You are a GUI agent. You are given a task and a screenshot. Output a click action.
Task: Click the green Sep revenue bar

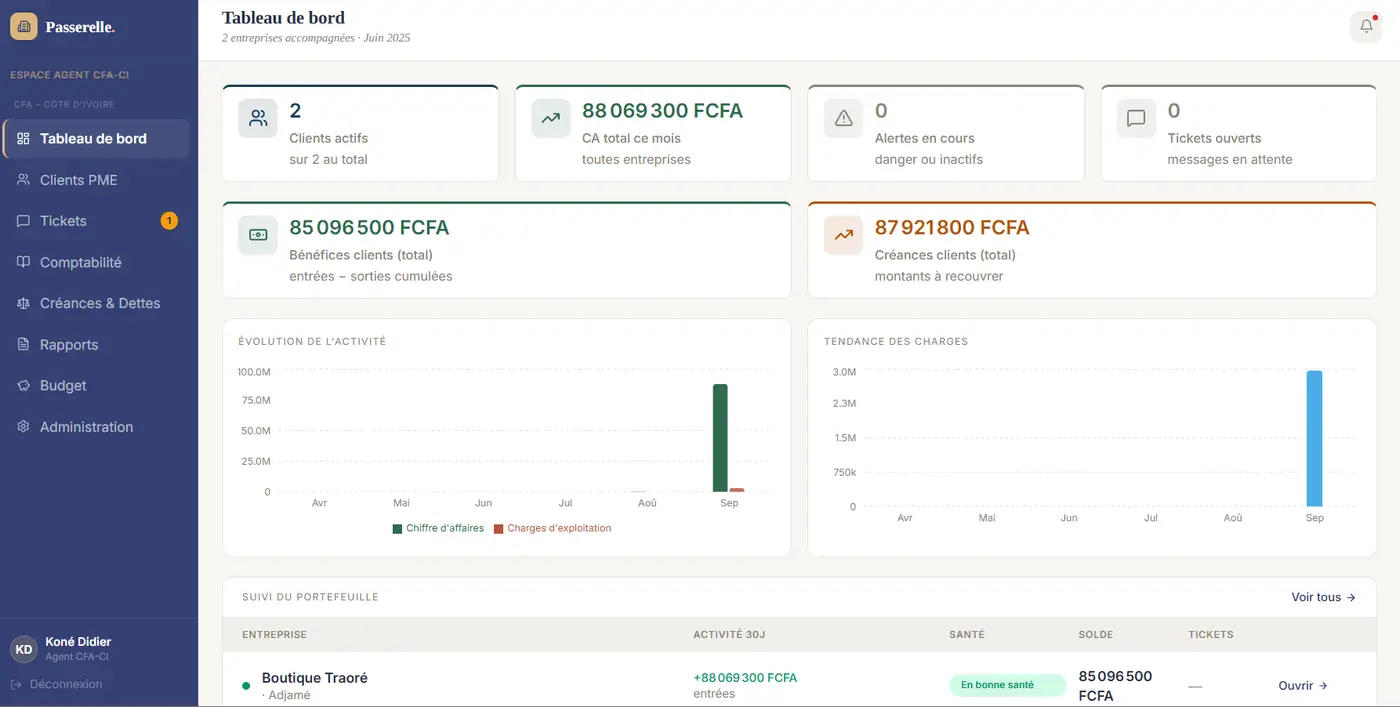click(720, 438)
